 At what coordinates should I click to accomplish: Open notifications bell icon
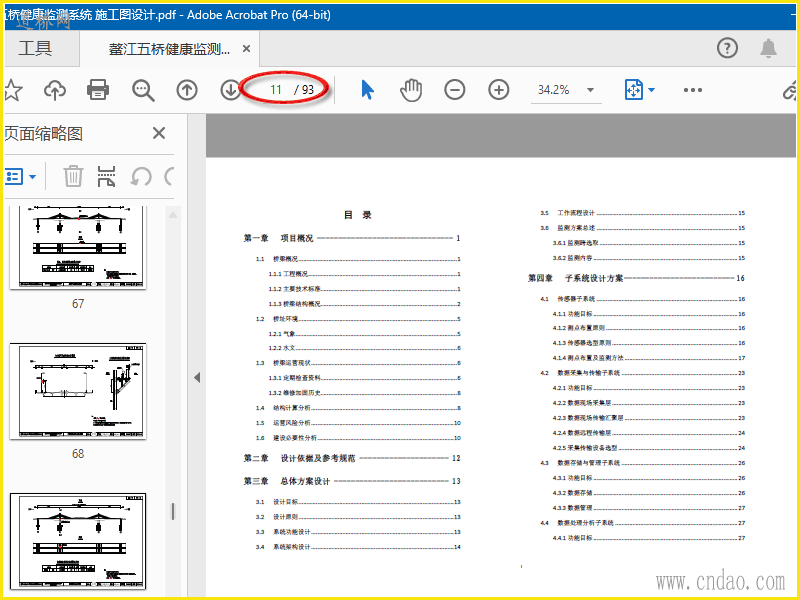tap(768, 48)
